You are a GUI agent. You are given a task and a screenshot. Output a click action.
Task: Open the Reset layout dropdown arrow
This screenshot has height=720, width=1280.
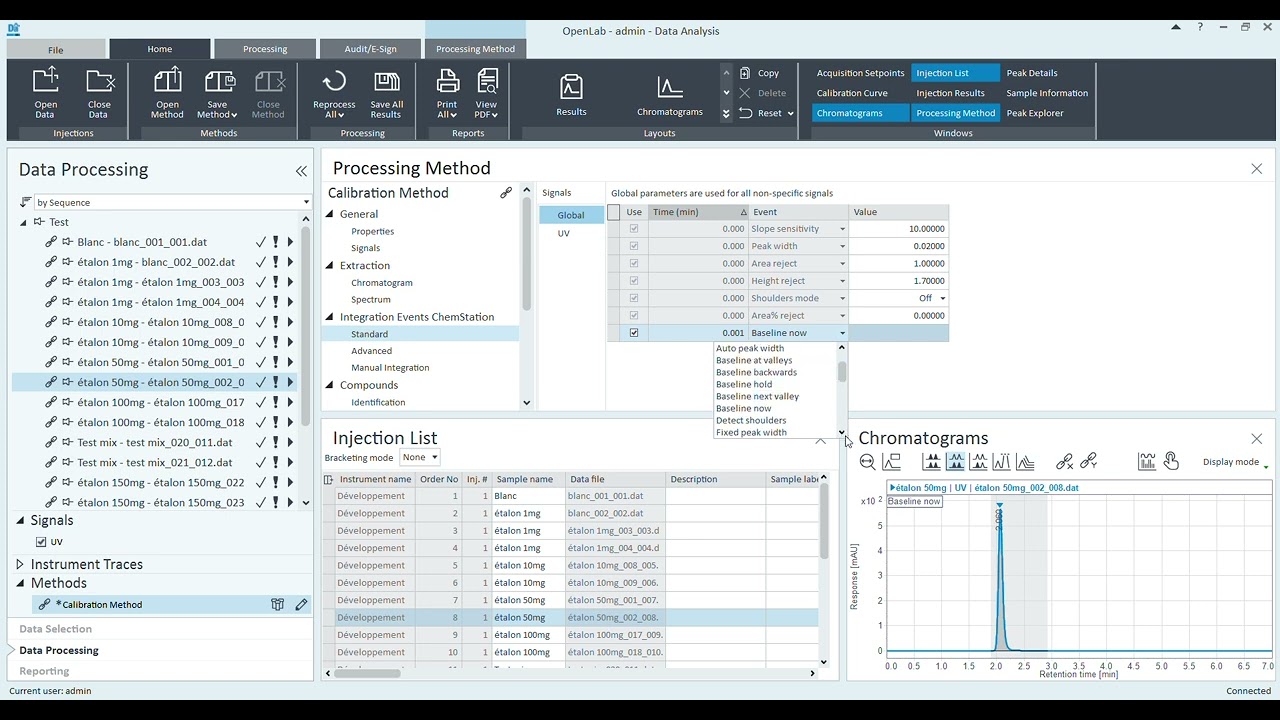point(790,113)
